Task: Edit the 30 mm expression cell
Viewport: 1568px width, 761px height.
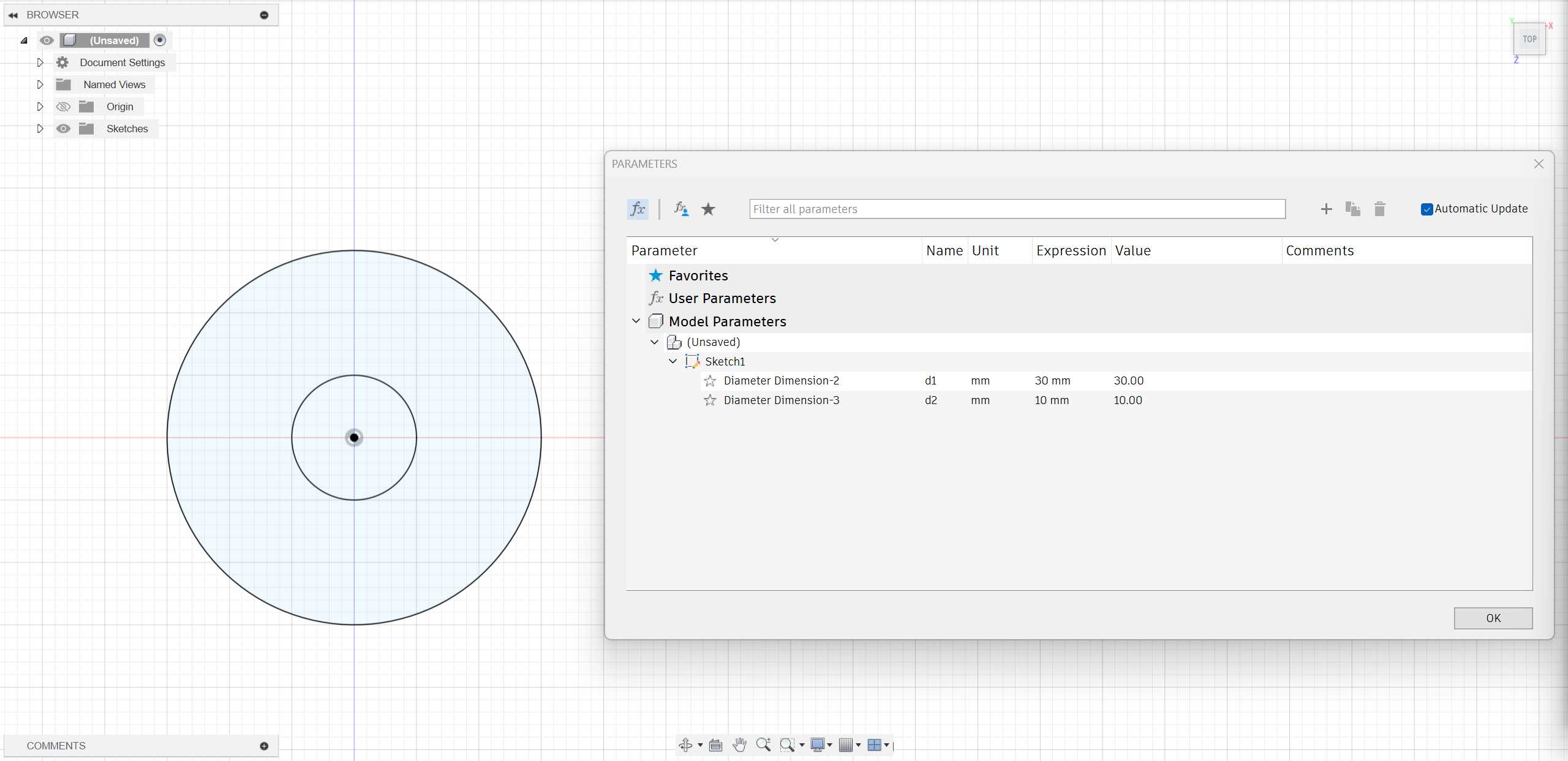Action: click(1071, 381)
